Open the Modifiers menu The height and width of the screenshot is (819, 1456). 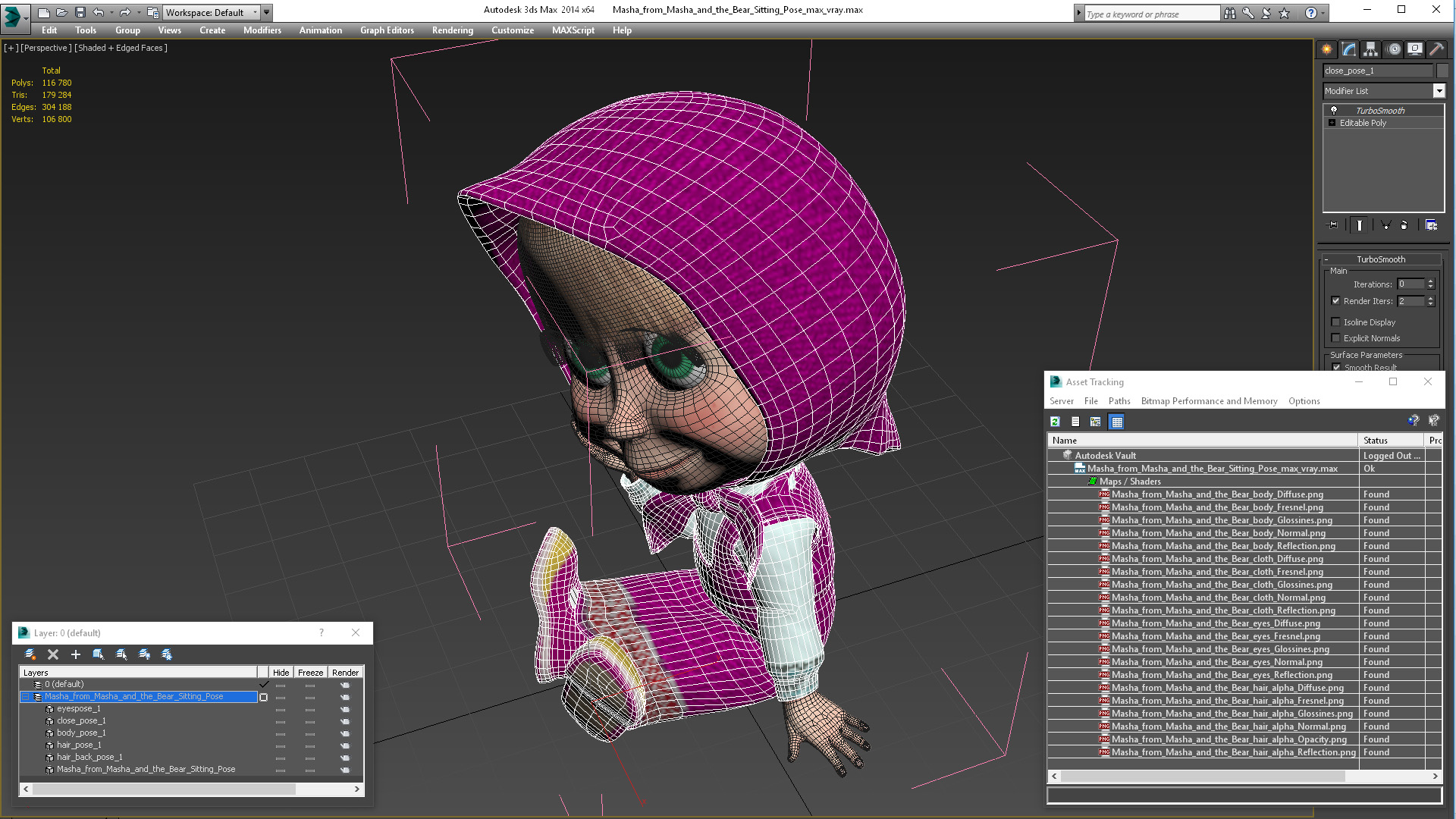point(262,30)
